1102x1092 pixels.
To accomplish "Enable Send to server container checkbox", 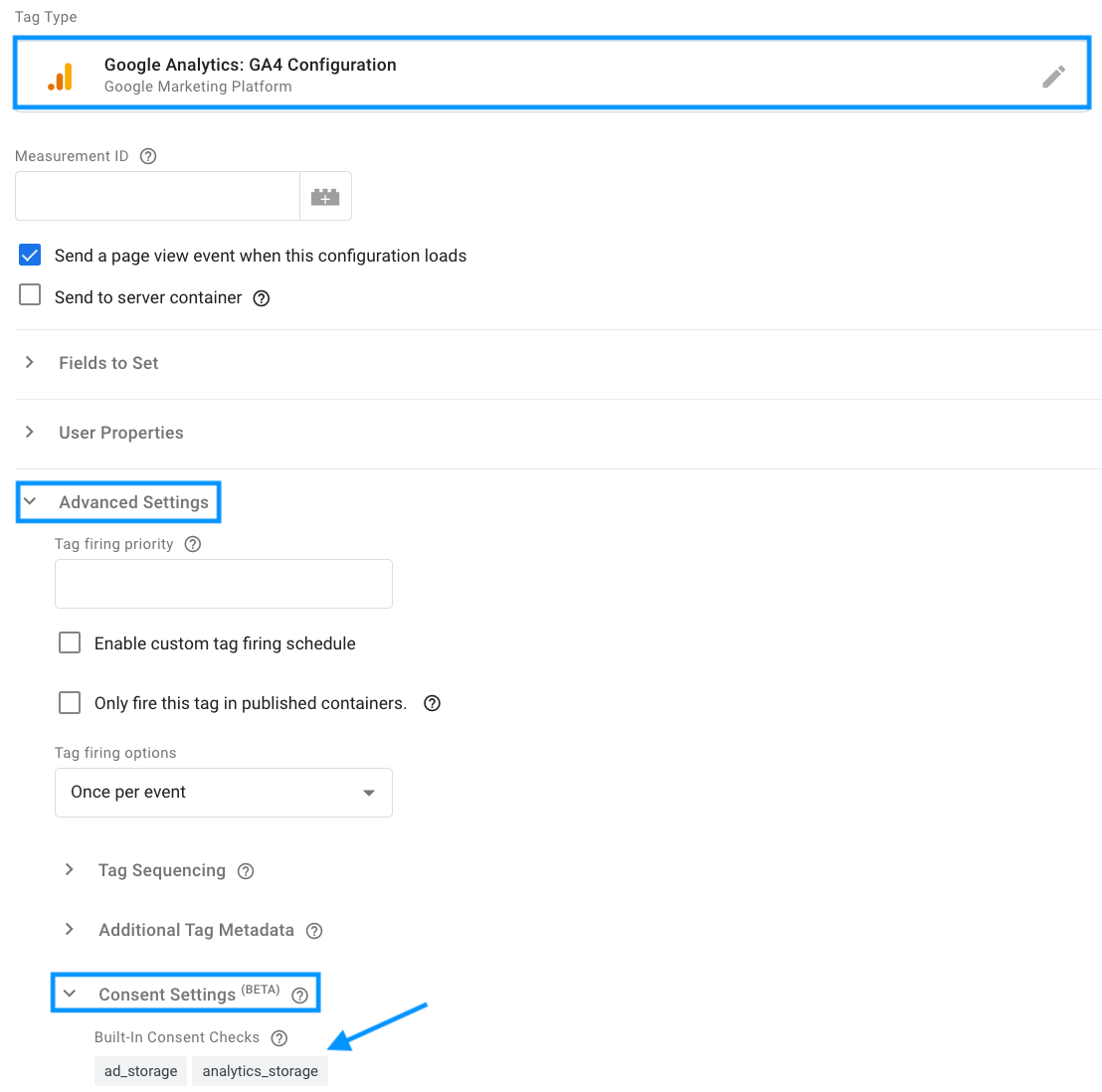I will [31, 295].
